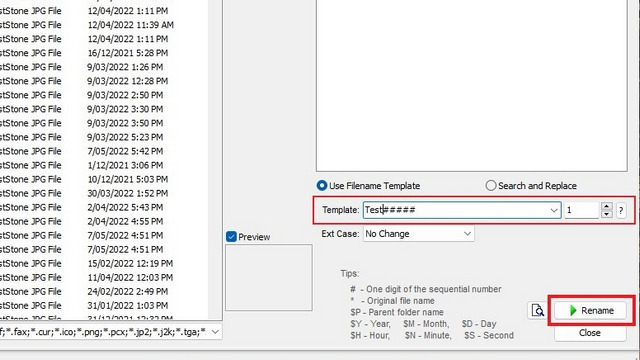Image resolution: width=640 pixels, height=360 pixels.
Task: Open the Ext Case dropdown
Action: point(419,234)
